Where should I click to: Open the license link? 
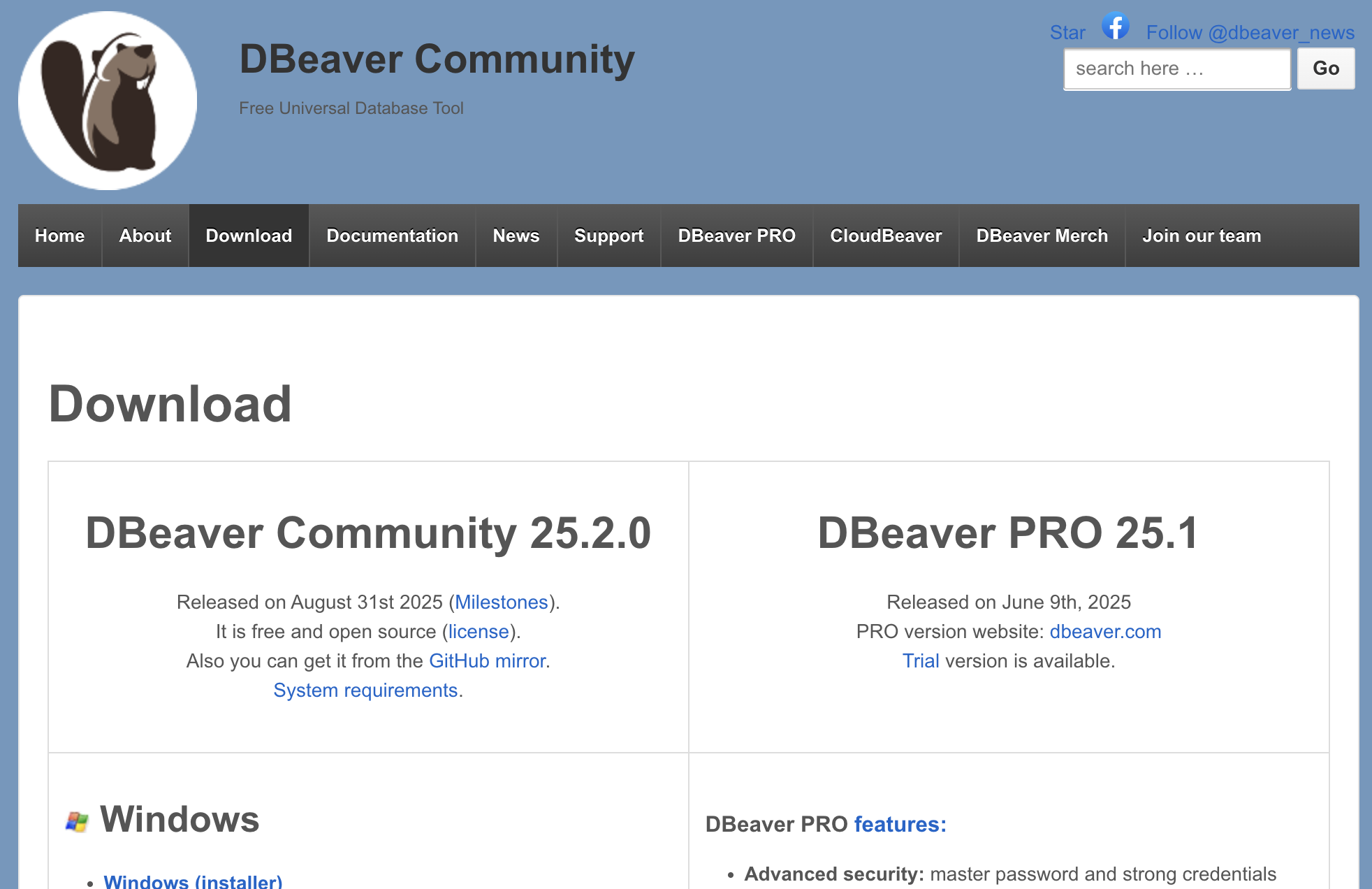[479, 631]
